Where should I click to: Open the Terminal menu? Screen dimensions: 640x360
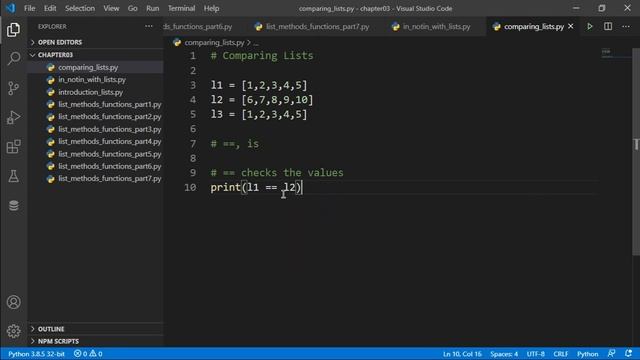point(181,8)
